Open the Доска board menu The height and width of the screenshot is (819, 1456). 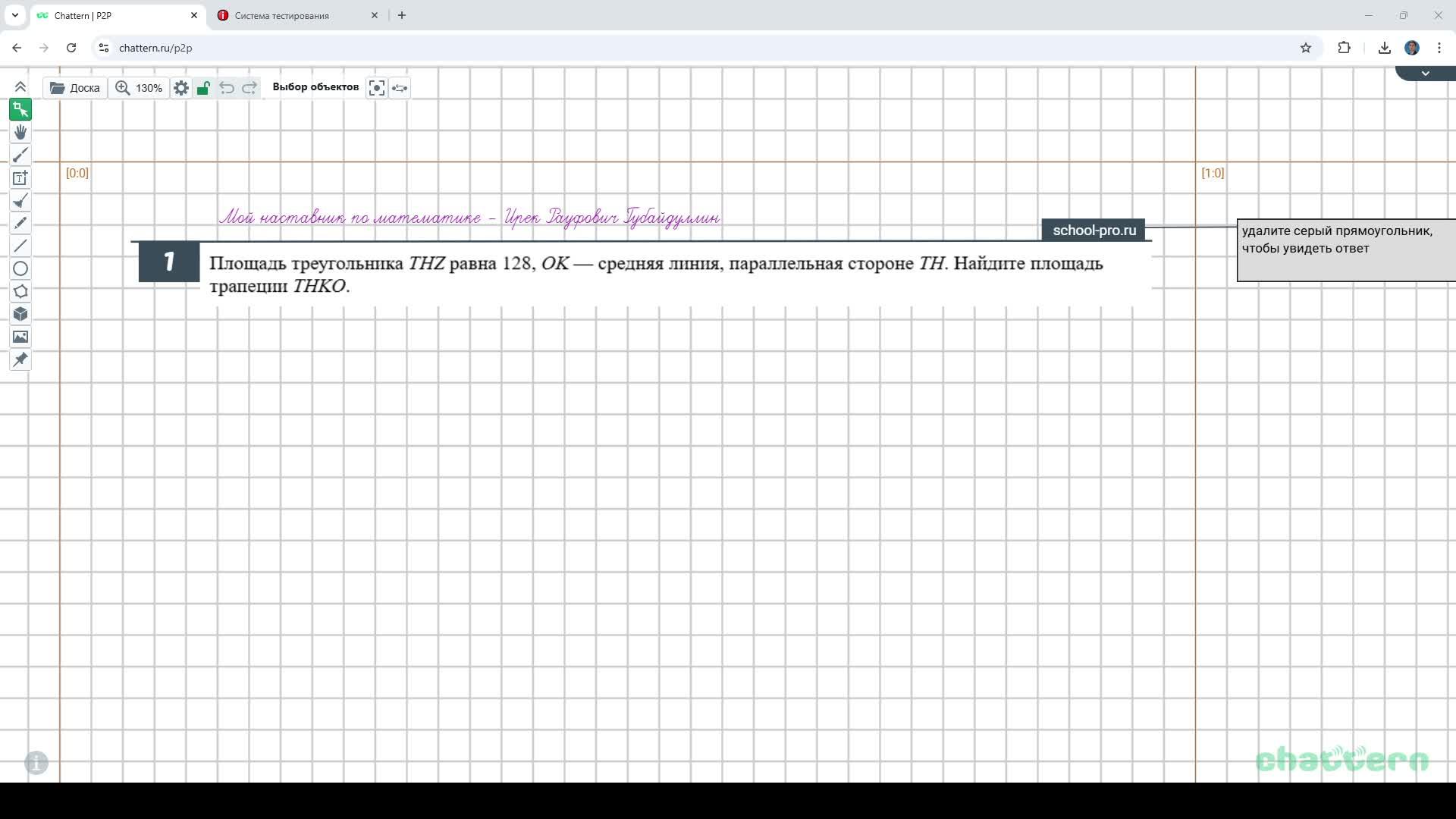(x=75, y=88)
